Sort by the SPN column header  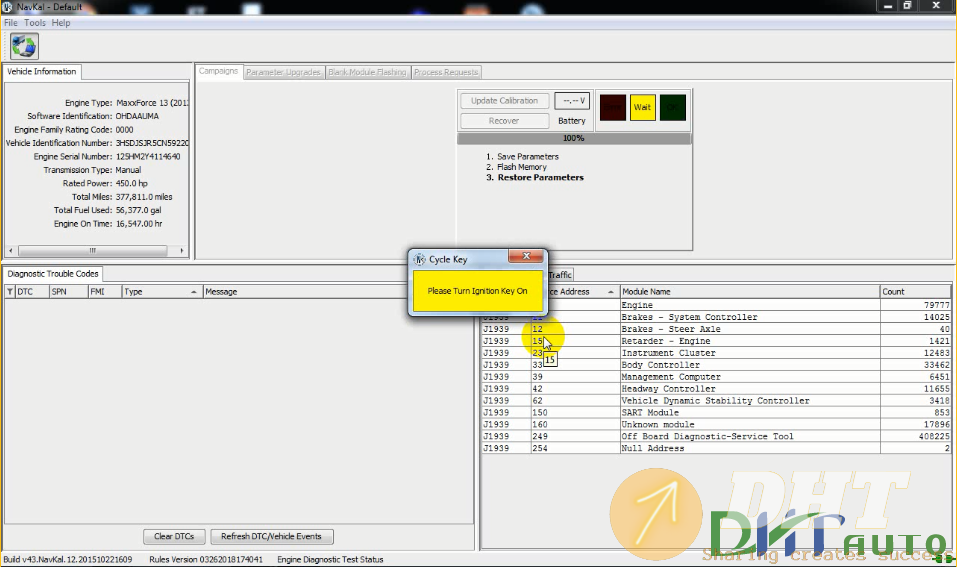click(x=68, y=292)
